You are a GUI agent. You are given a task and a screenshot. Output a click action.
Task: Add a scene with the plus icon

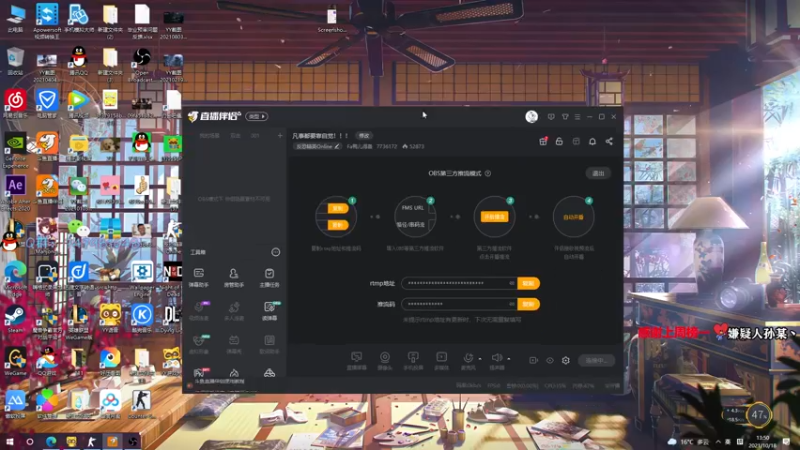tap(280, 136)
